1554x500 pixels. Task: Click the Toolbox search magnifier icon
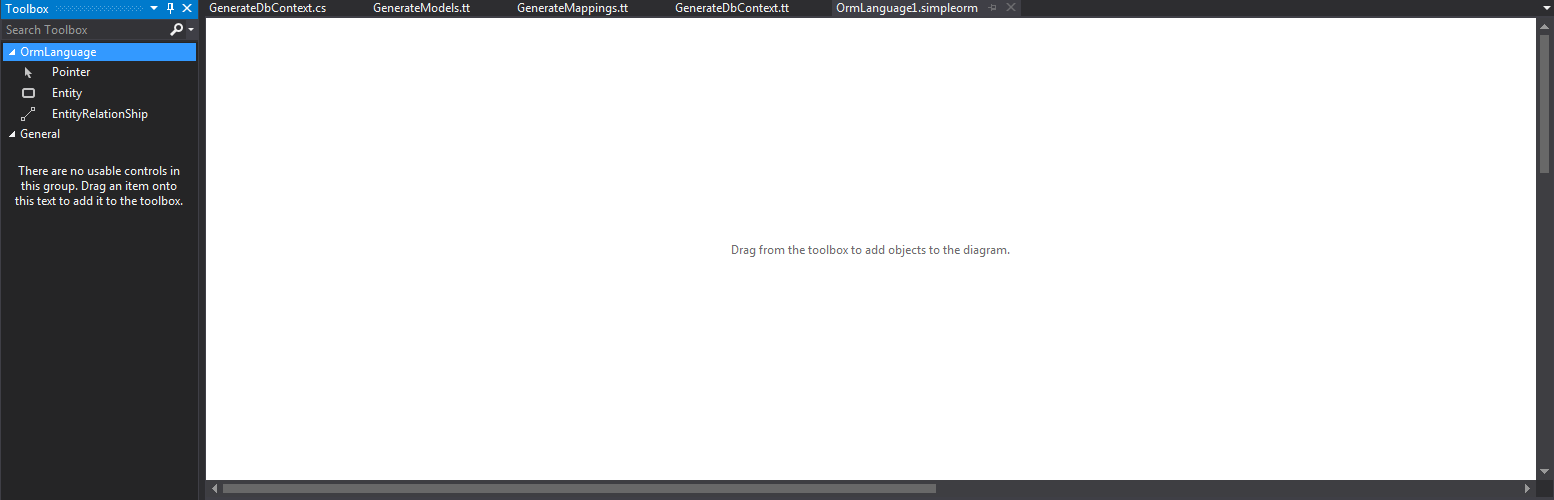[x=177, y=30]
